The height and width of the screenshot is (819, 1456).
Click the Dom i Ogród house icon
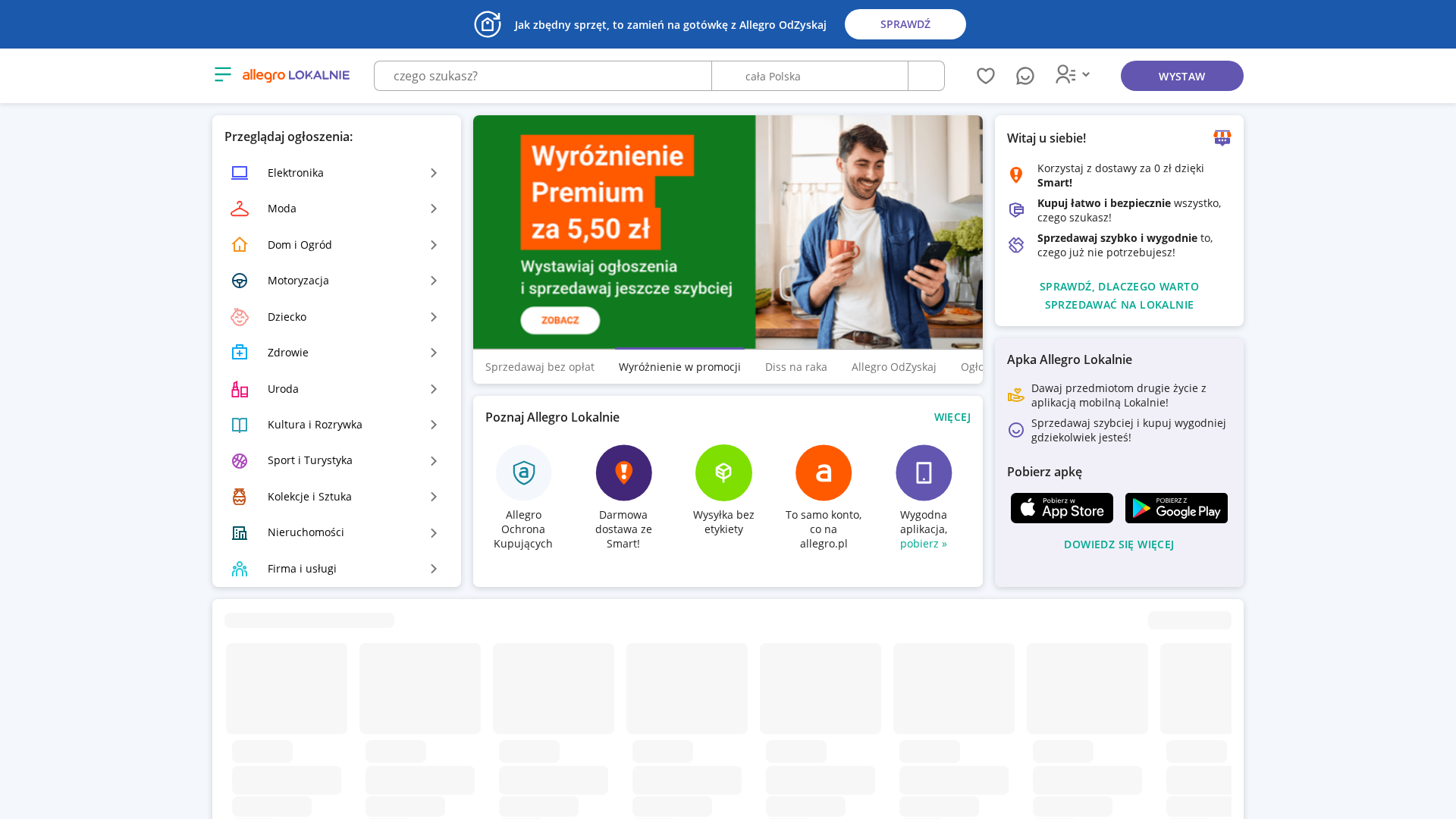tap(240, 245)
